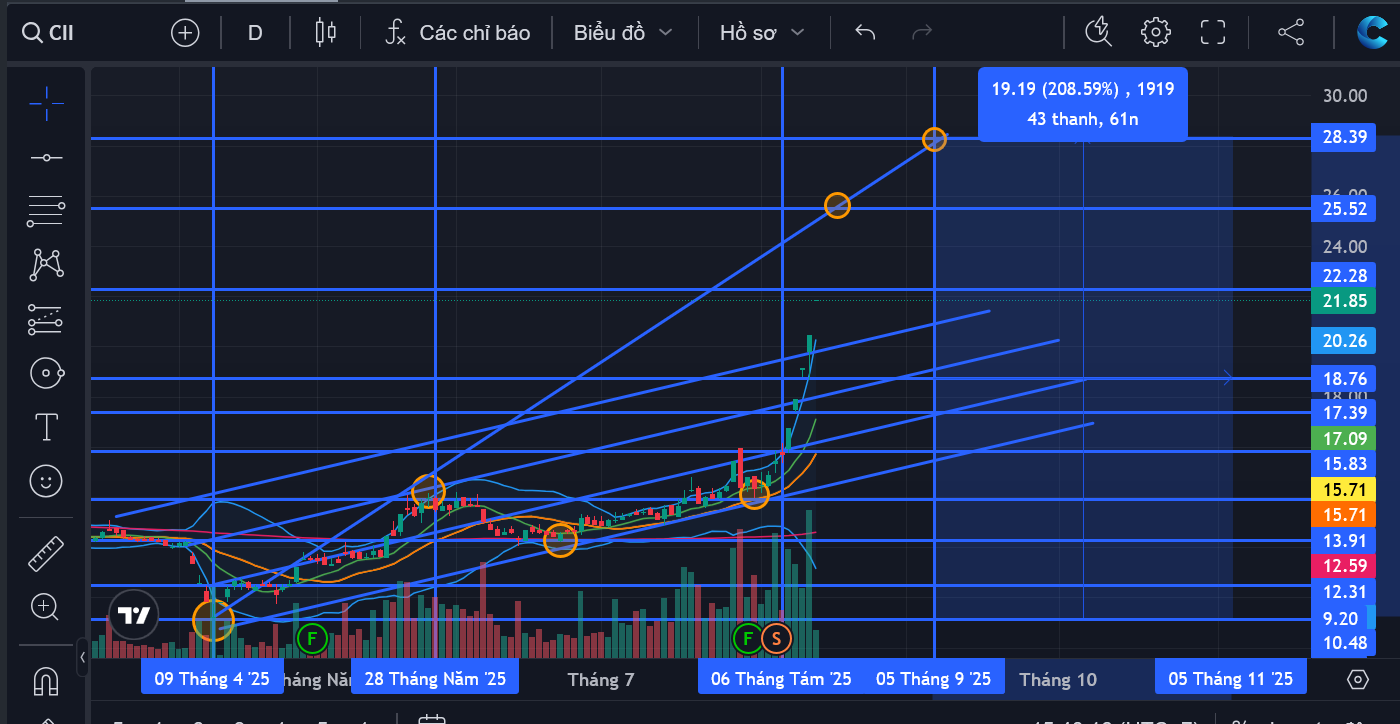Click the green 17.09 price label

tap(1344, 438)
